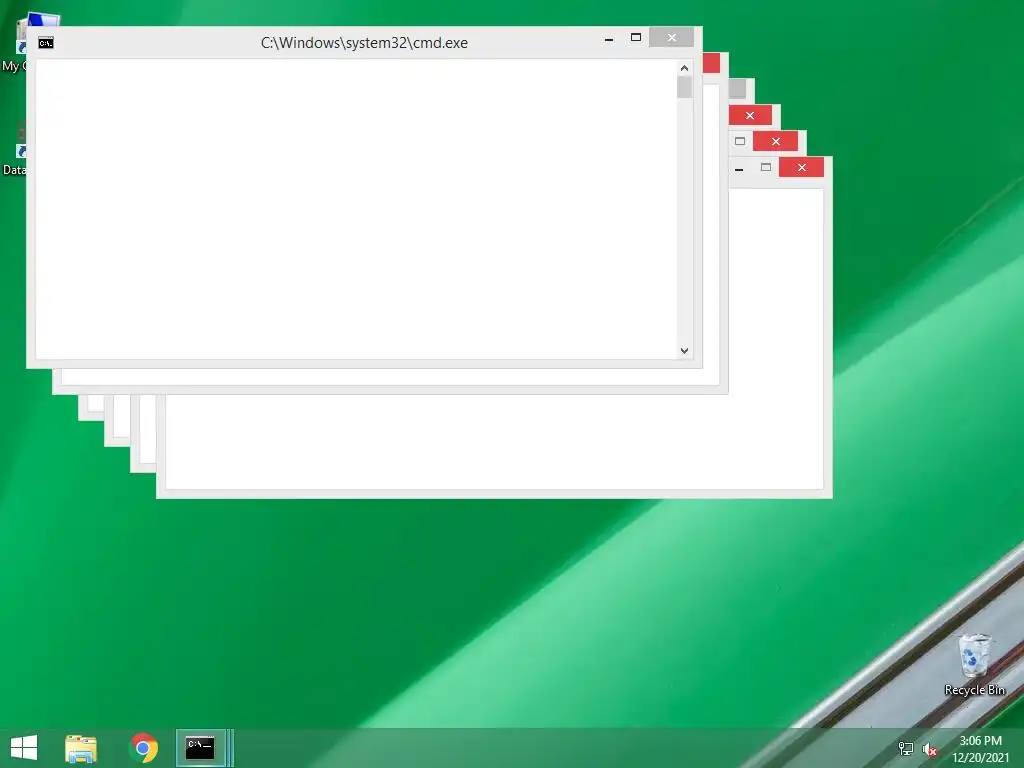Open the clock showing 3:06 PM
1024x768 pixels.
pos(980,749)
